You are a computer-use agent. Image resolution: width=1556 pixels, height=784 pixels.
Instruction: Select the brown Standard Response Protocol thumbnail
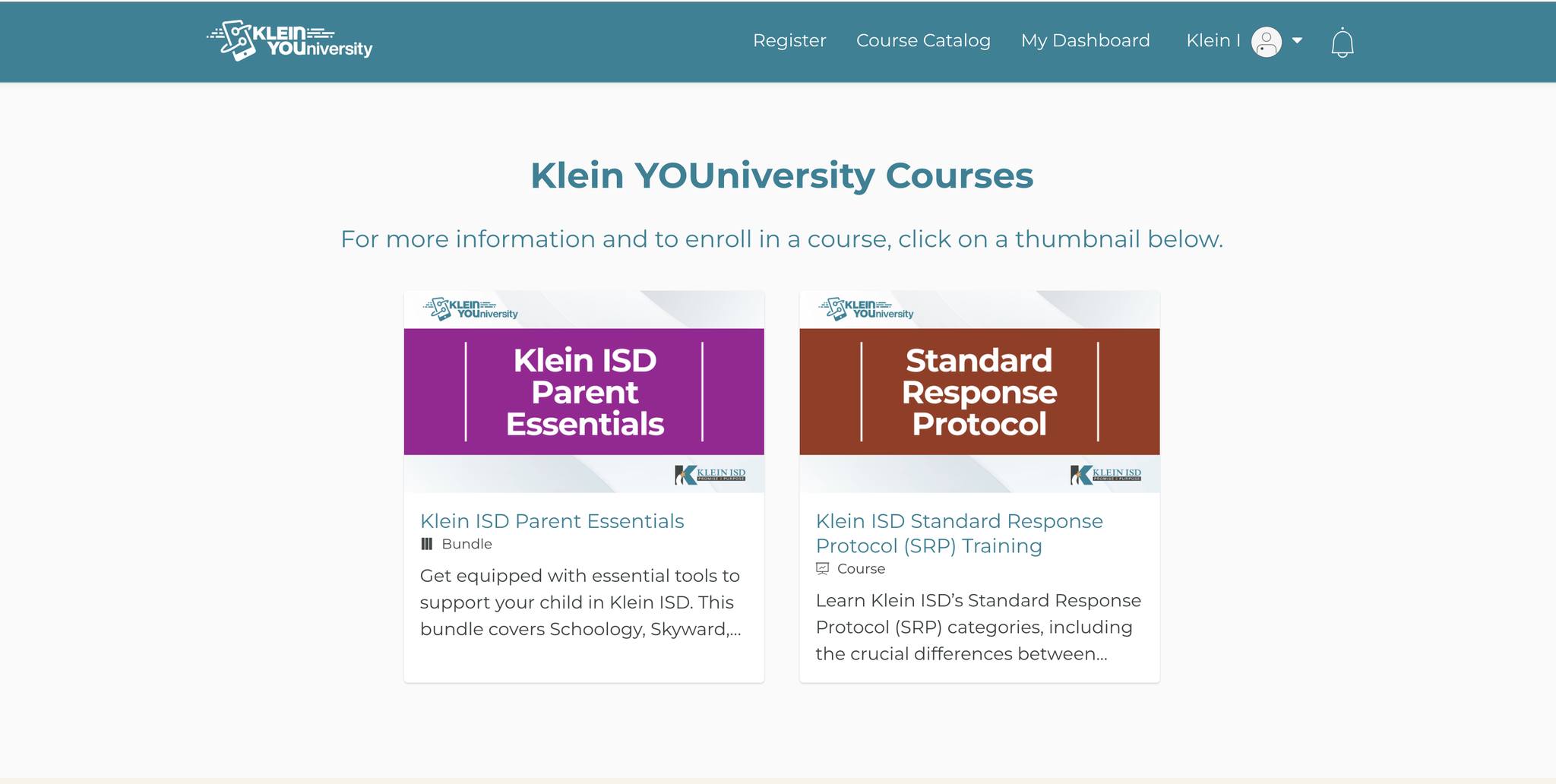[980, 392]
